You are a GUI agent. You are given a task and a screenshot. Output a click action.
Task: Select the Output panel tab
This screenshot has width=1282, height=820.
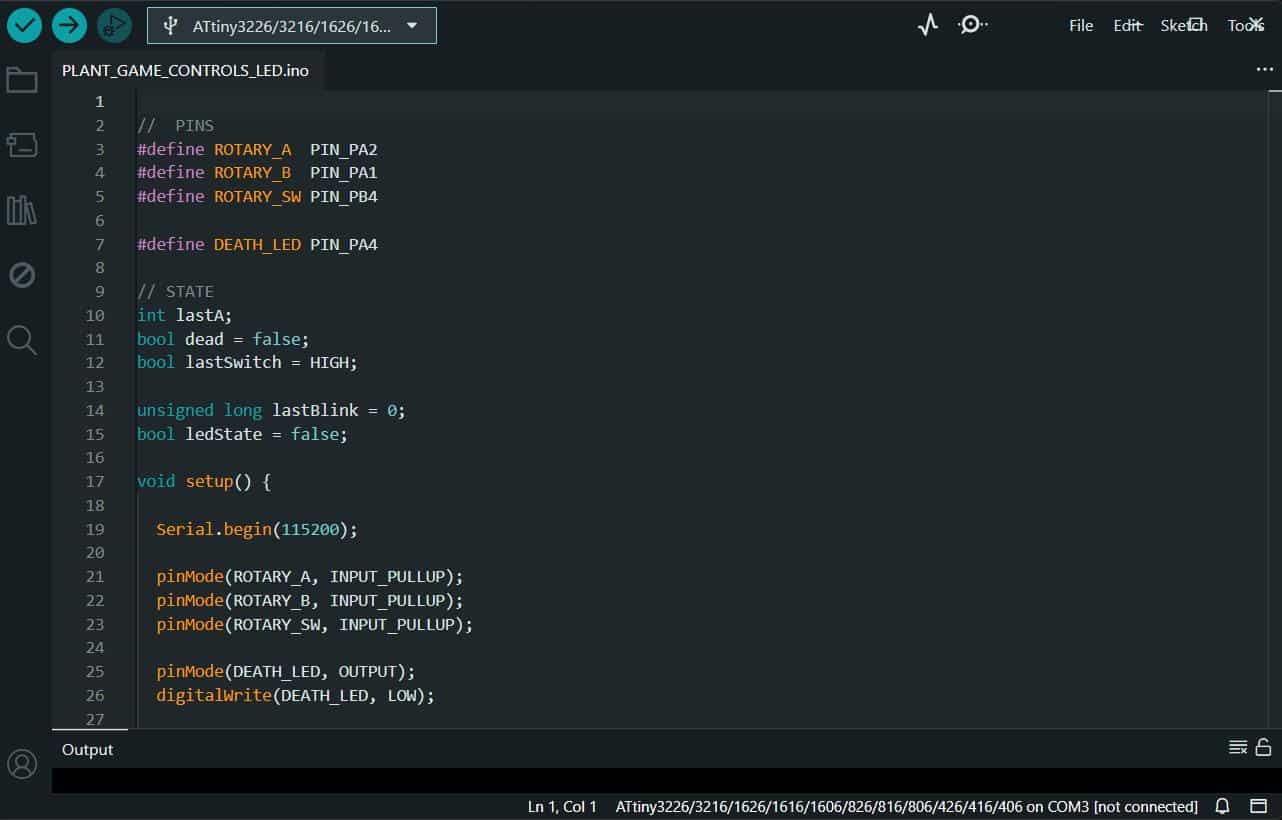coord(88,749)
